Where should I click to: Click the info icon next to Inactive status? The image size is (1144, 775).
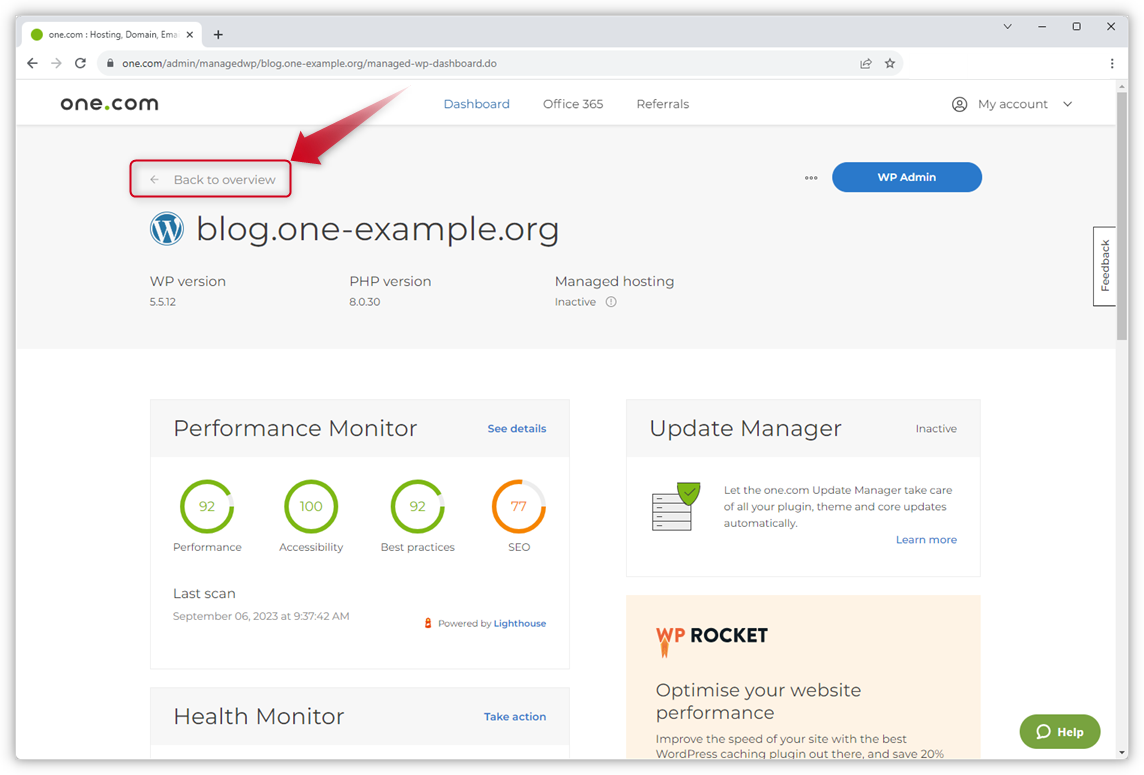(x=611, y=301)
